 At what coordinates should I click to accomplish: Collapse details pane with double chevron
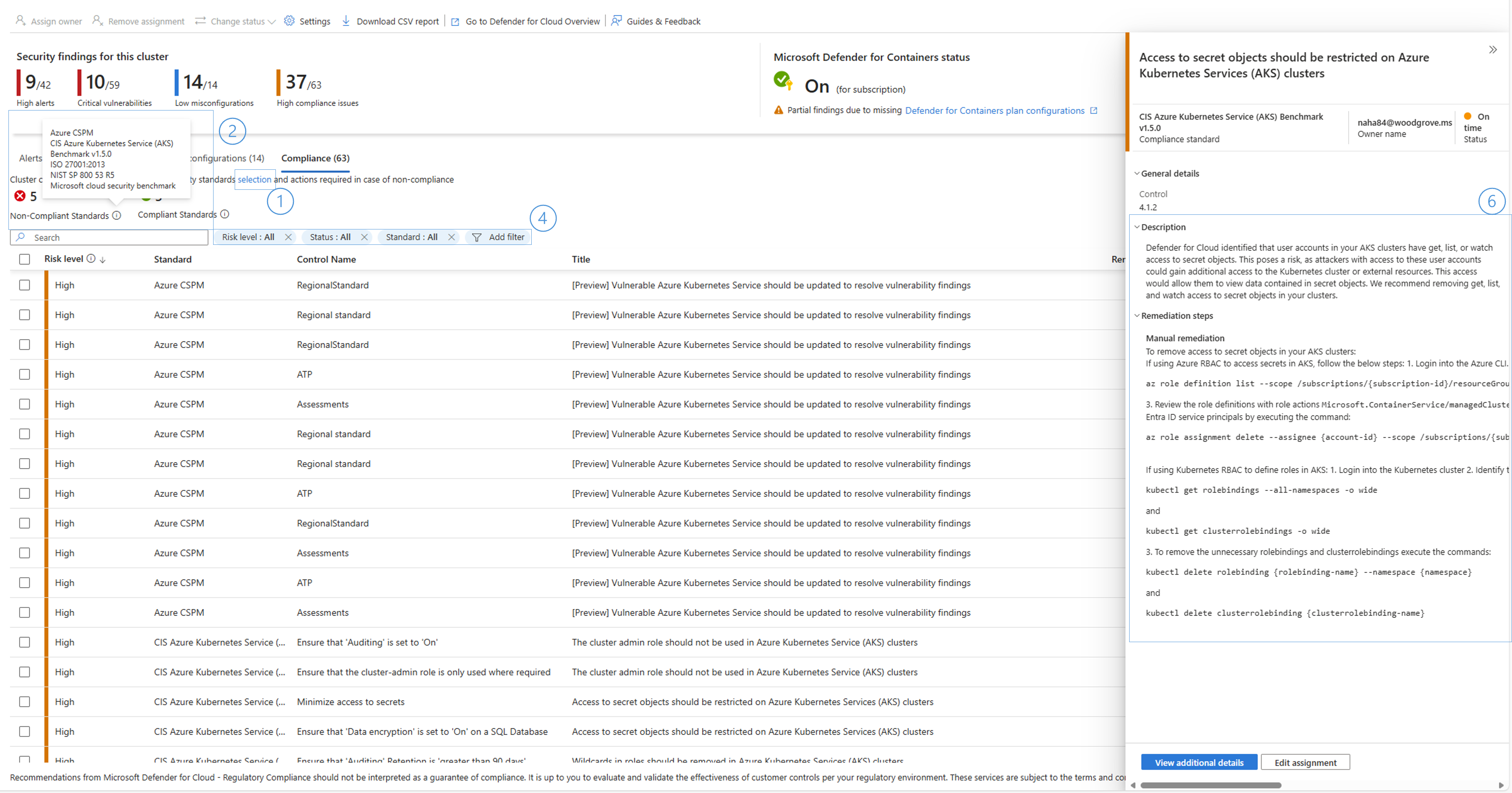coord(1493,50)
